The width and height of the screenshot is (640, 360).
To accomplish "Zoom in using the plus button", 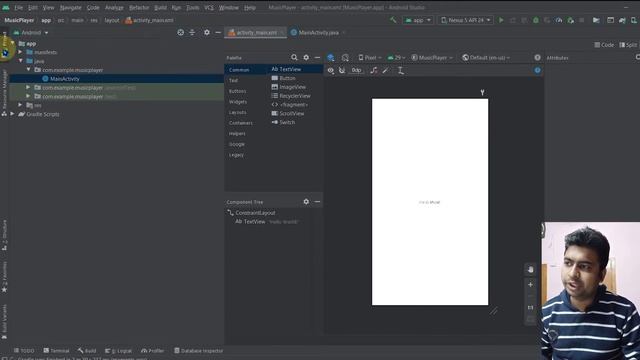I will [530, 284].
